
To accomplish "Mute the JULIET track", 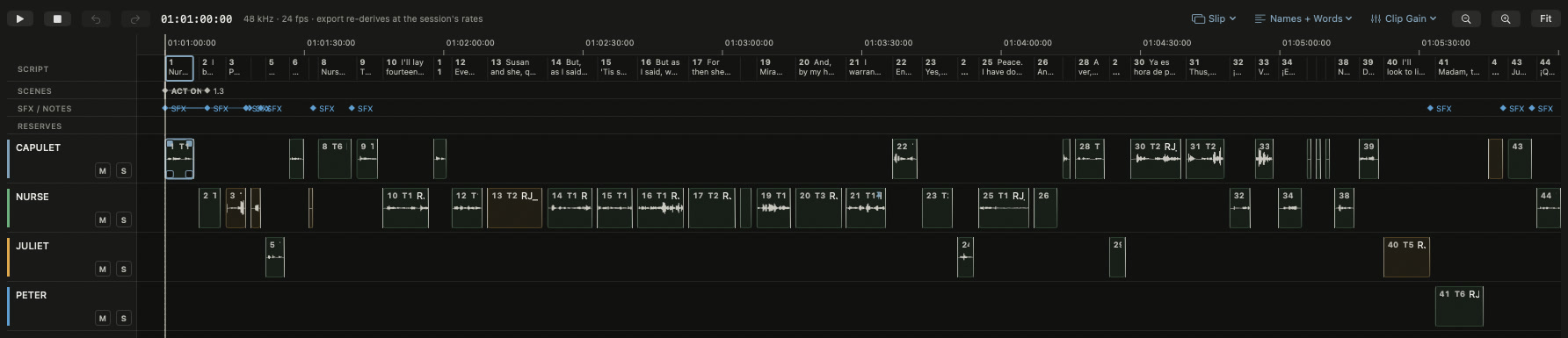I will coord(103,270).
